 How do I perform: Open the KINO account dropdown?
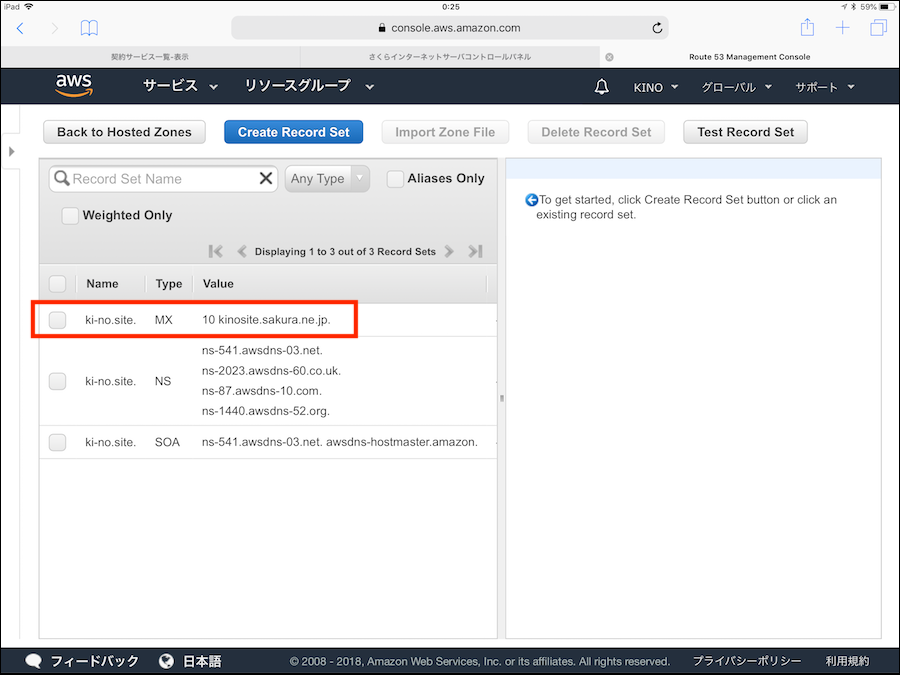656,87
